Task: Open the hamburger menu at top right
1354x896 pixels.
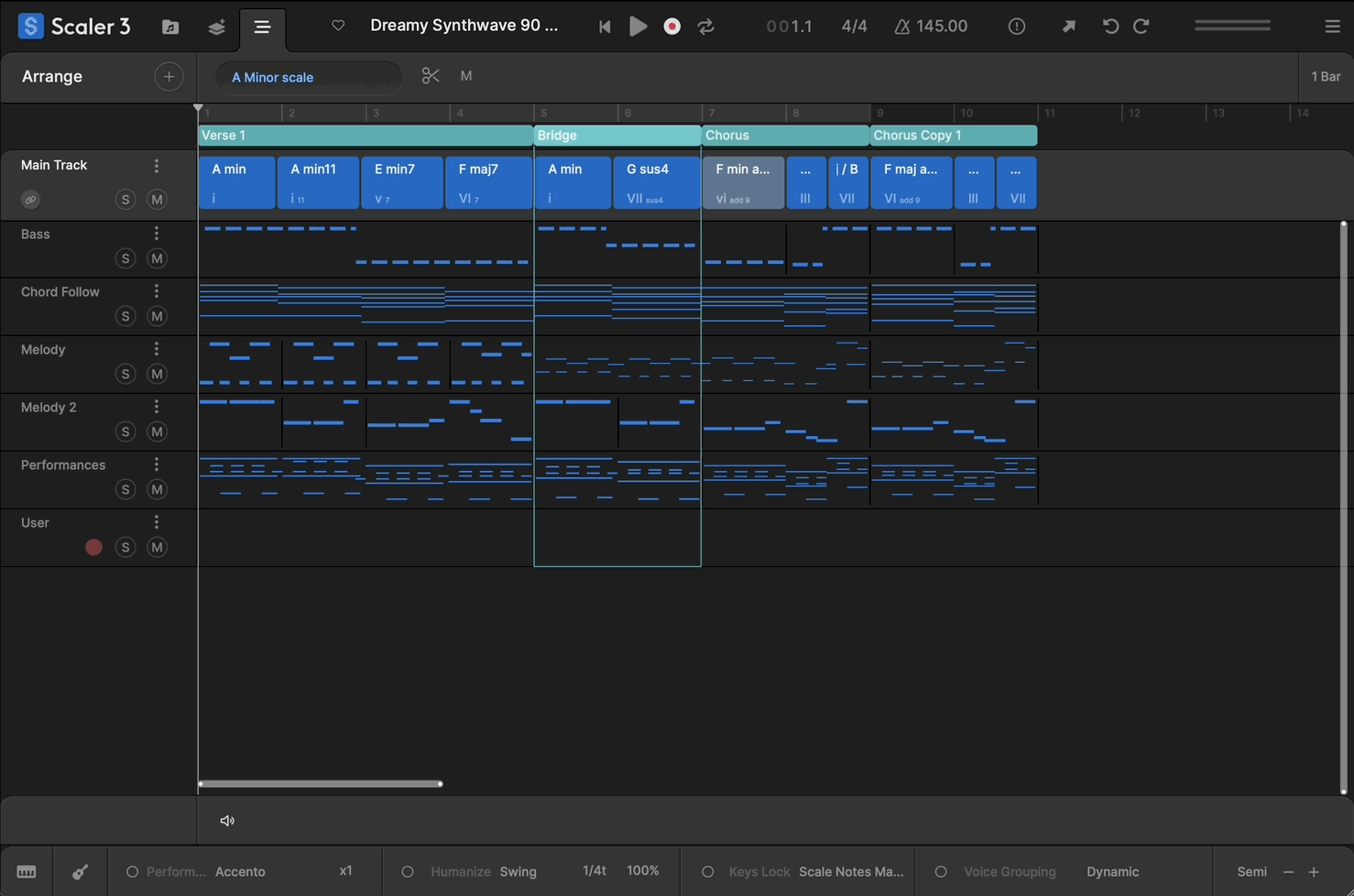Action: pos(1332,27)
